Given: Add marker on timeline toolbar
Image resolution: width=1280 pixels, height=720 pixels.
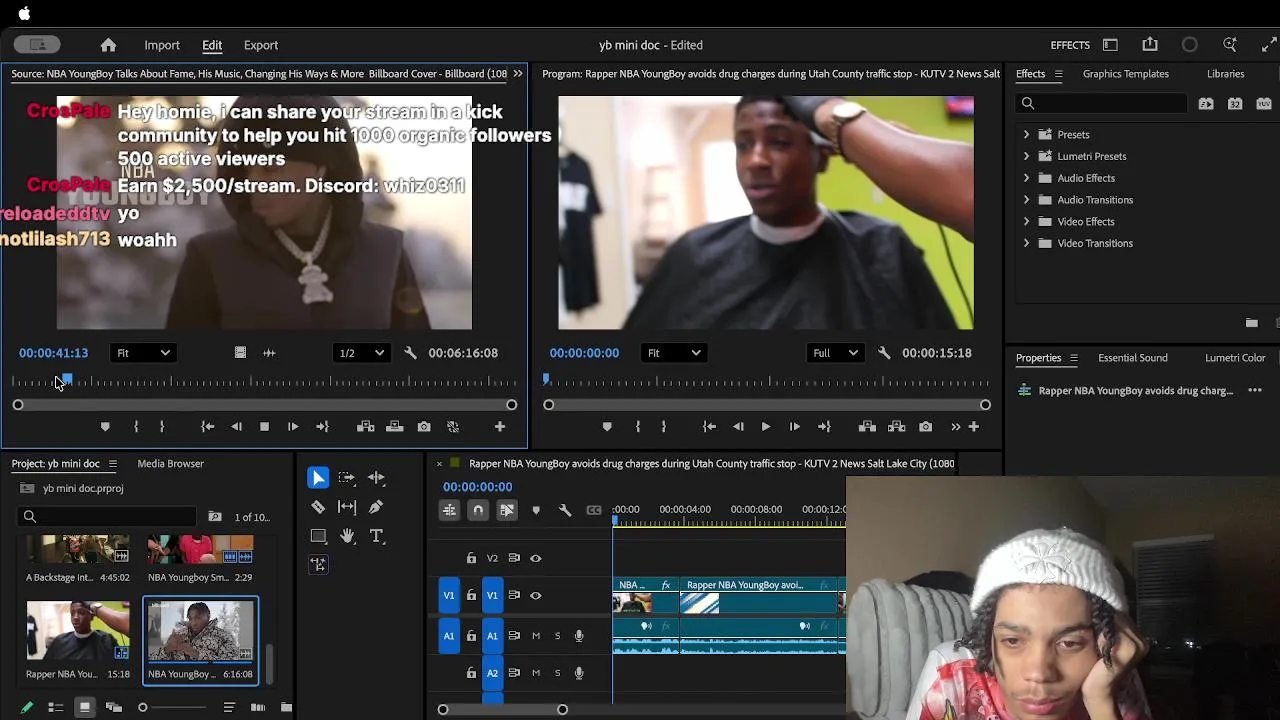Looking at the screenshot, I should click(536, 510).
